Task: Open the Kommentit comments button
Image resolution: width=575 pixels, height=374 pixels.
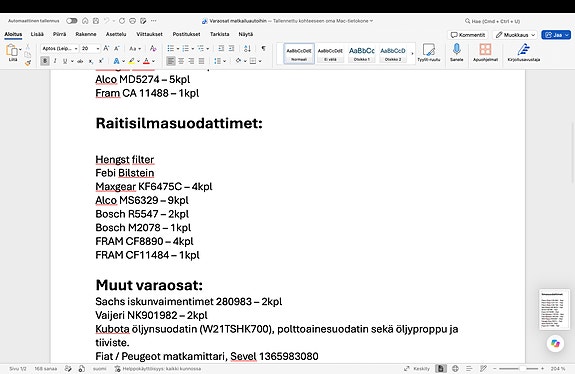Action: pos(468,35)
